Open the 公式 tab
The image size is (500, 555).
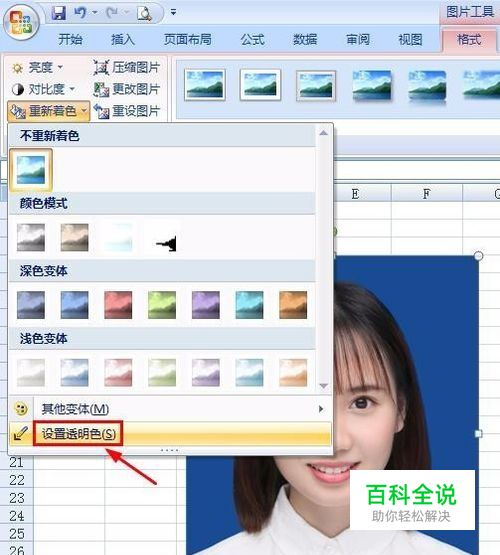(x=253, y=39)
